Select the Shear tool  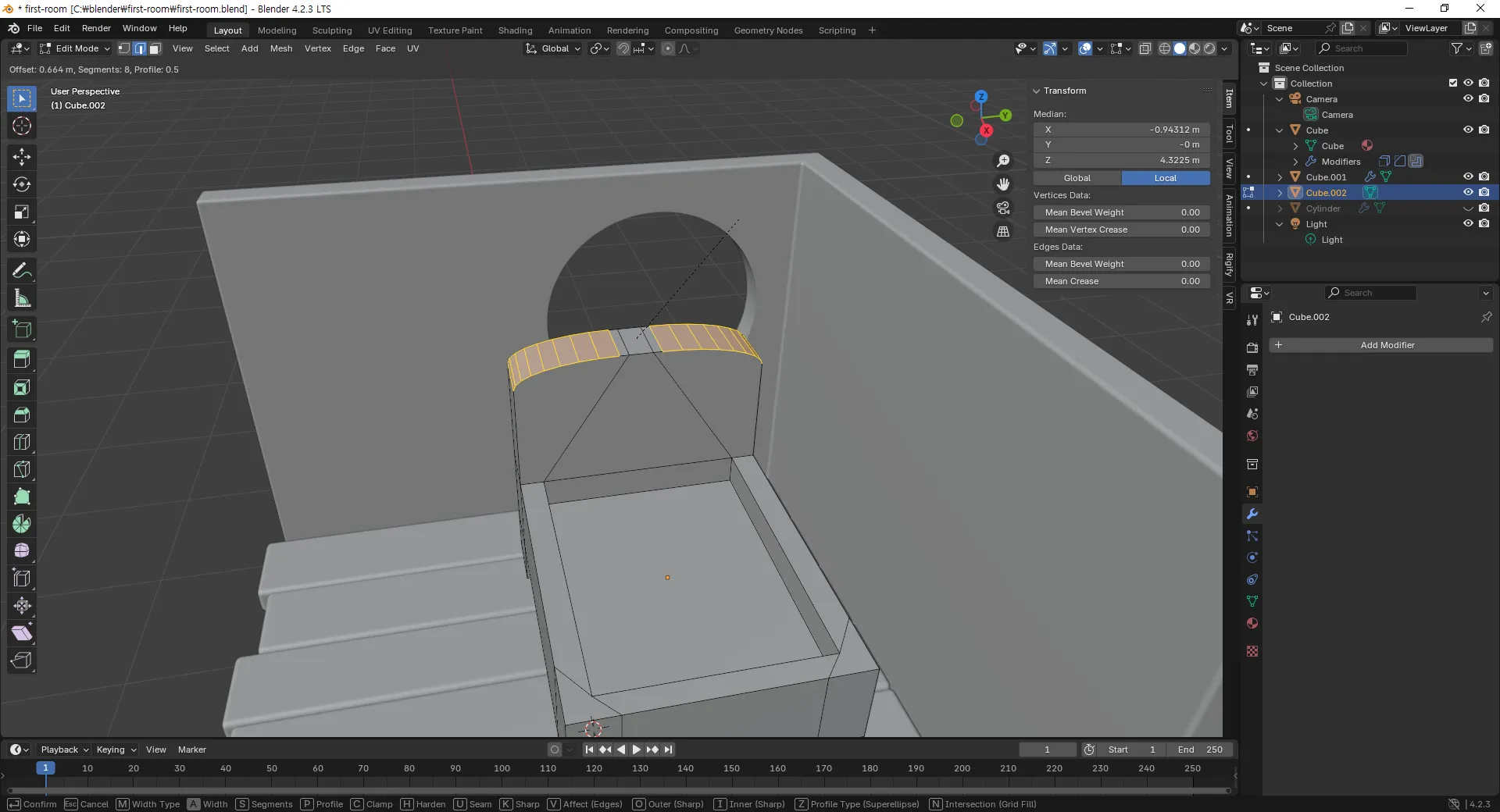tap(22, 633)
